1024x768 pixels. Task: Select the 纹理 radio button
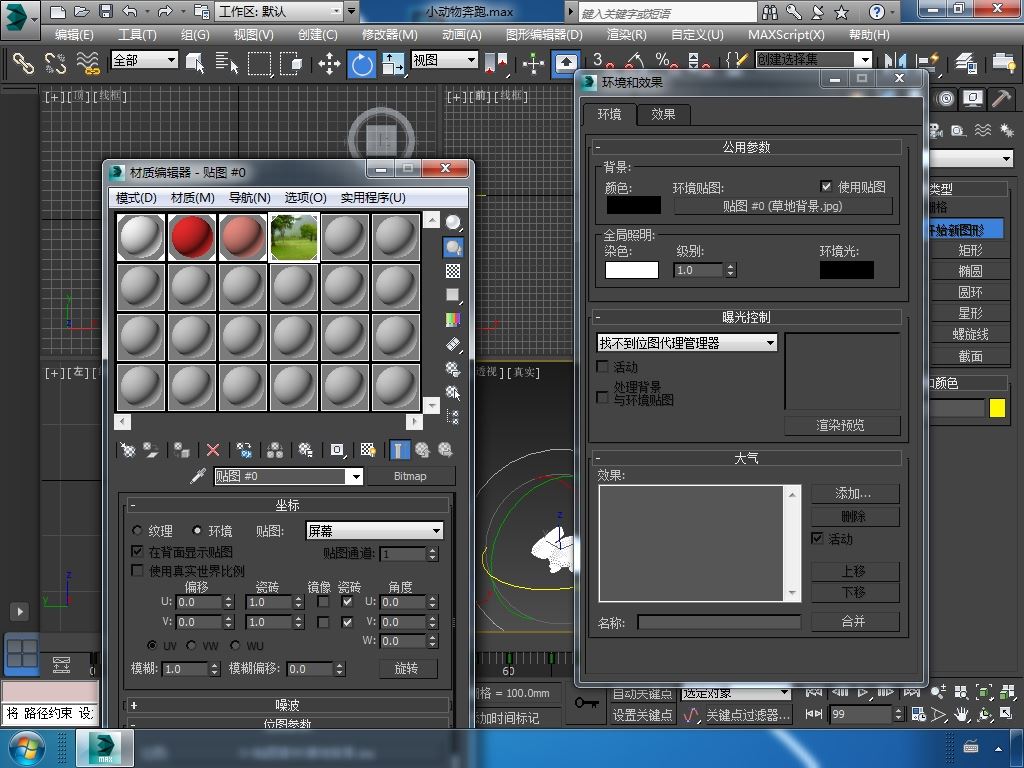click(137, 531)
